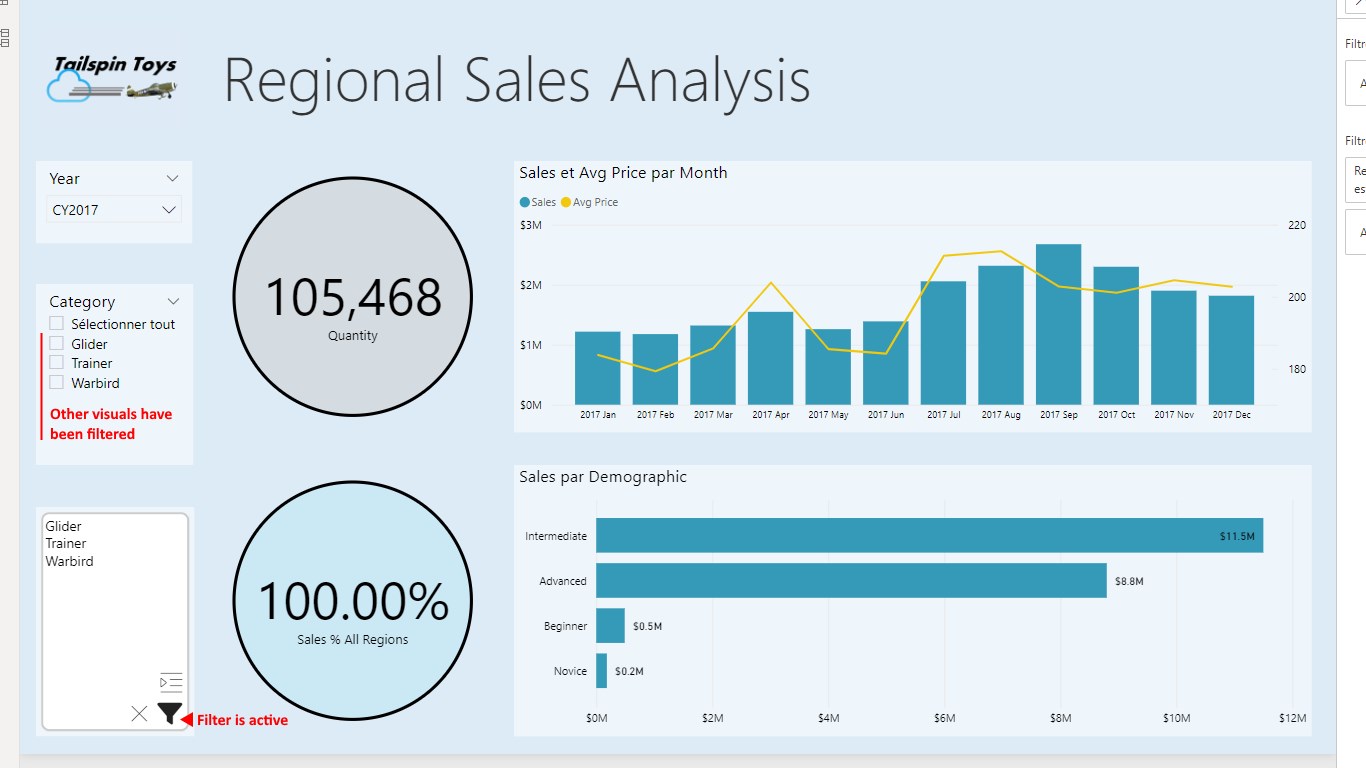Image resolution: width=1366 pixels, height=768 pixels.
Task: Click the Intermediate axis label
Action: click(556, 536)
